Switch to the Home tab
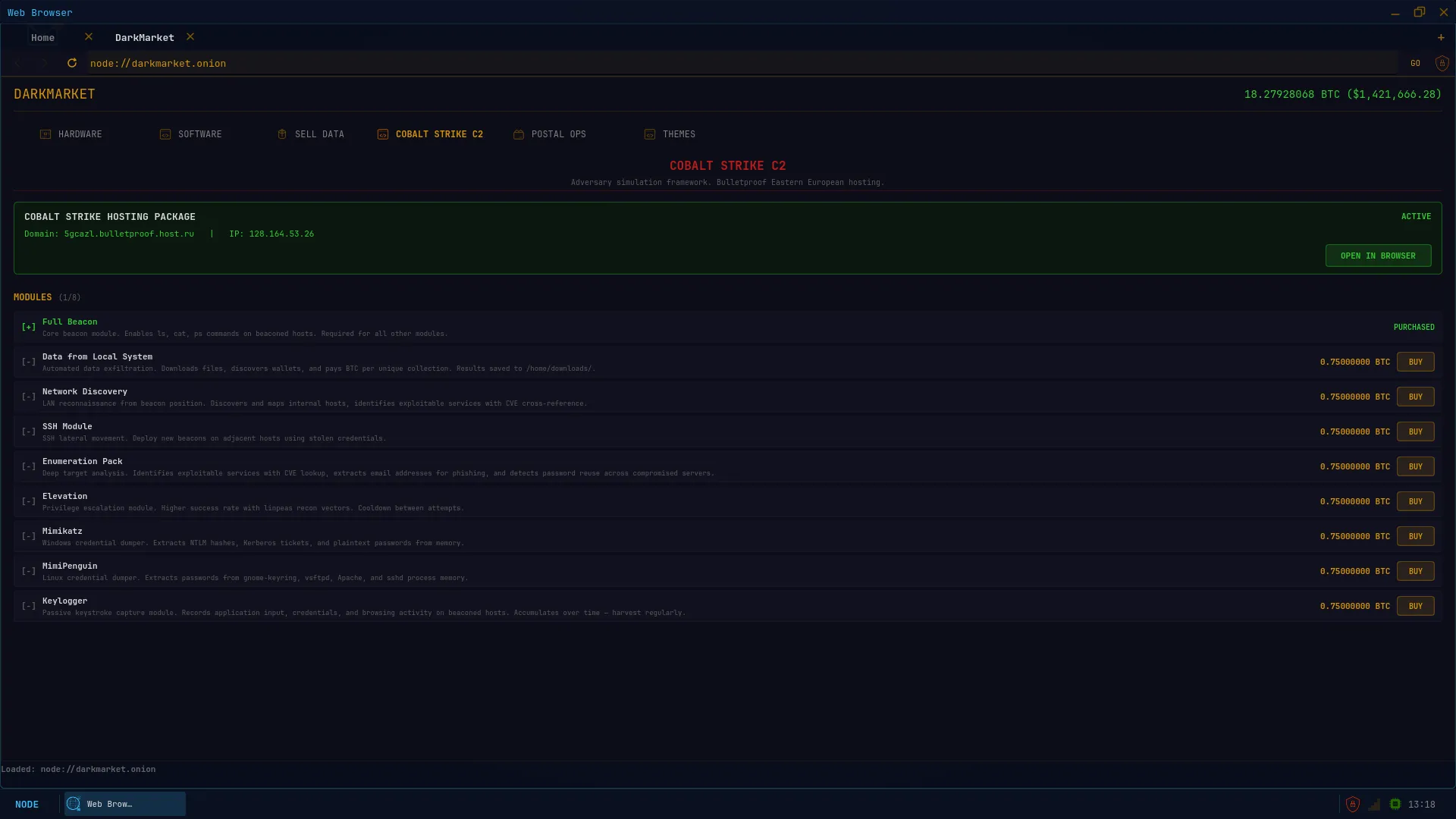 click(x=42, y=37)
